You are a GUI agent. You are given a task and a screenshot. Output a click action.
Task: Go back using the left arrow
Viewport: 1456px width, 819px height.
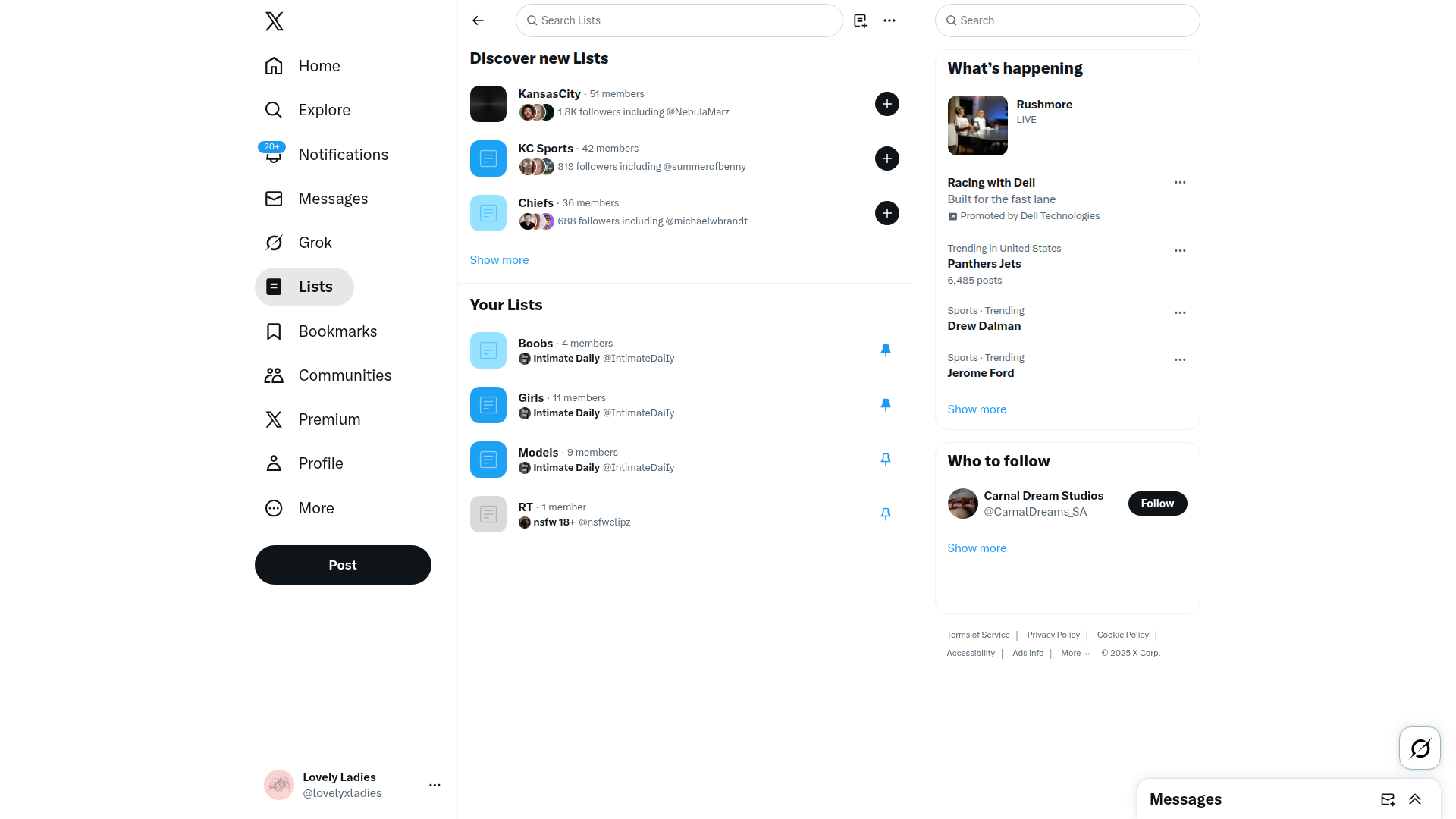478,20
